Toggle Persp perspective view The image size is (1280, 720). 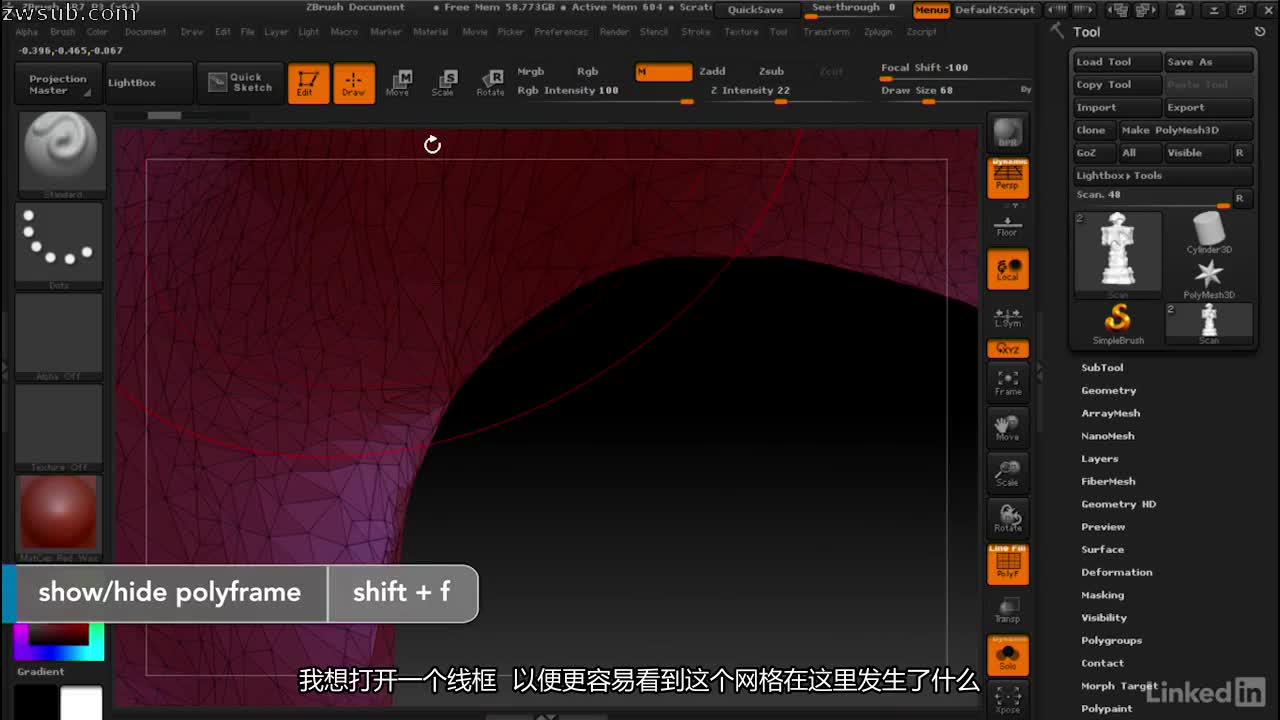pyautogui.click(x=1007, y=177)
